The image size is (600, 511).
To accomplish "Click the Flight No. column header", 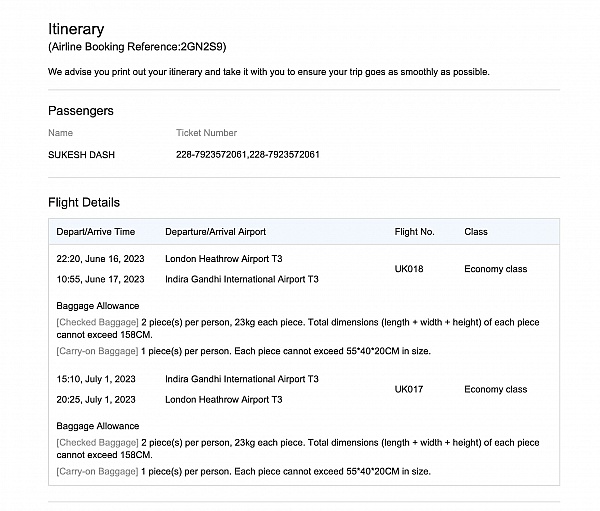I will point(414,232).
